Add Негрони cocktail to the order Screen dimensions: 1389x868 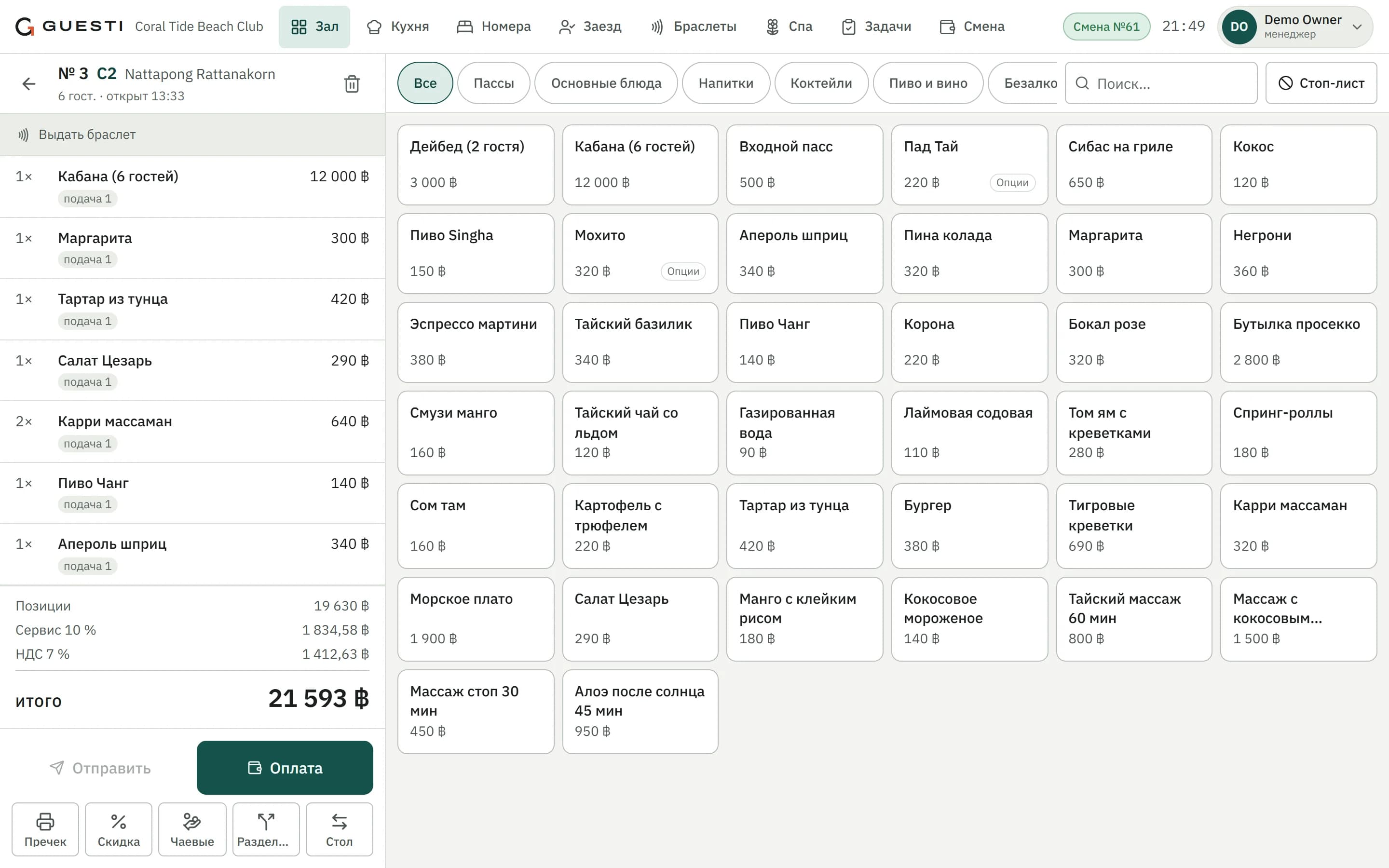[1298, 254]
